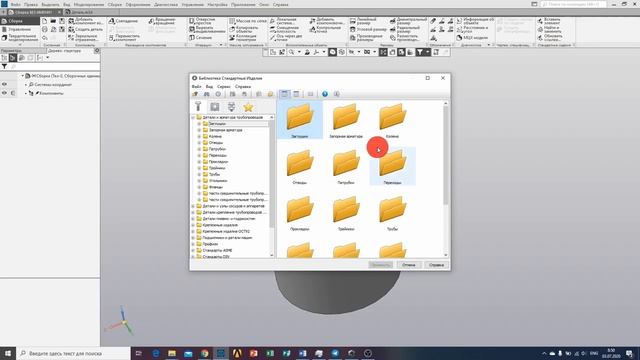Screen dimensions: 640x360
Task: Select the standard parts bolt tab icon
Action: click(x=198, y=107)
